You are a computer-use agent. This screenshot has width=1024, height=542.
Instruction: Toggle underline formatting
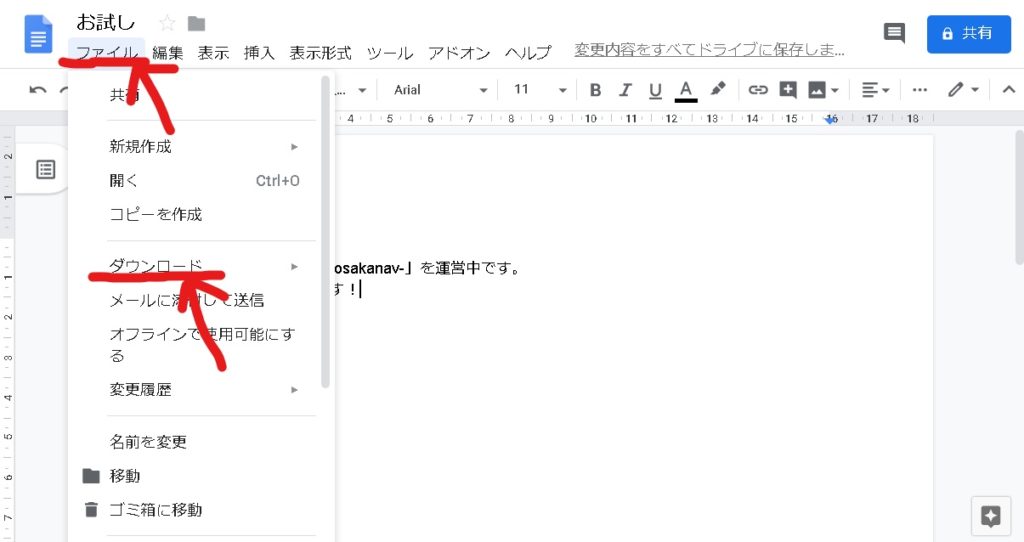click(655, 90)
